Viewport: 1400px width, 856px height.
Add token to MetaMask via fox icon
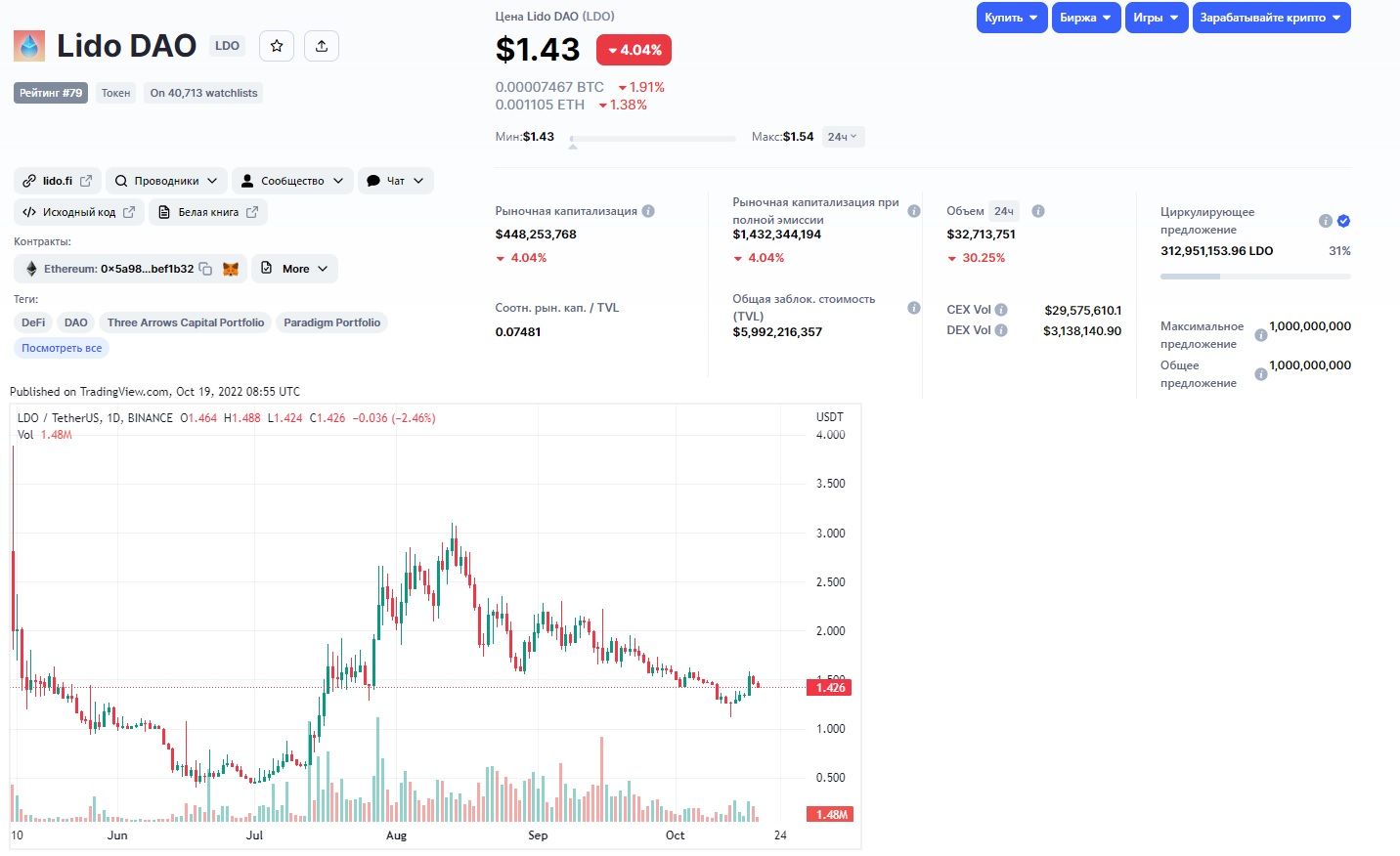pyautogui.click(x=231, y=269)
